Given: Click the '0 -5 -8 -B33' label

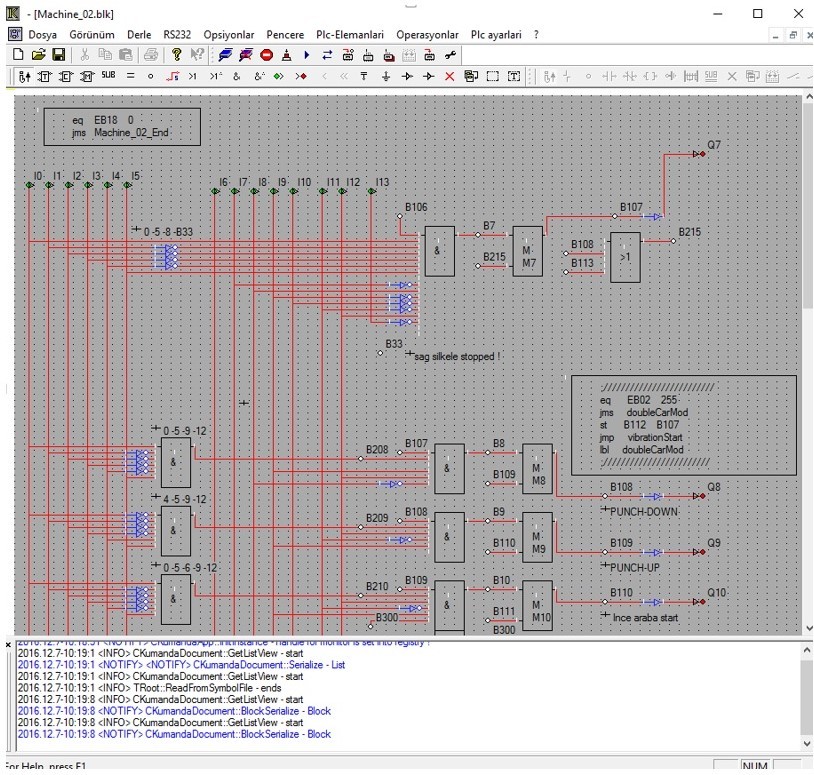Looking at the screenshot, I should [168, 232].
